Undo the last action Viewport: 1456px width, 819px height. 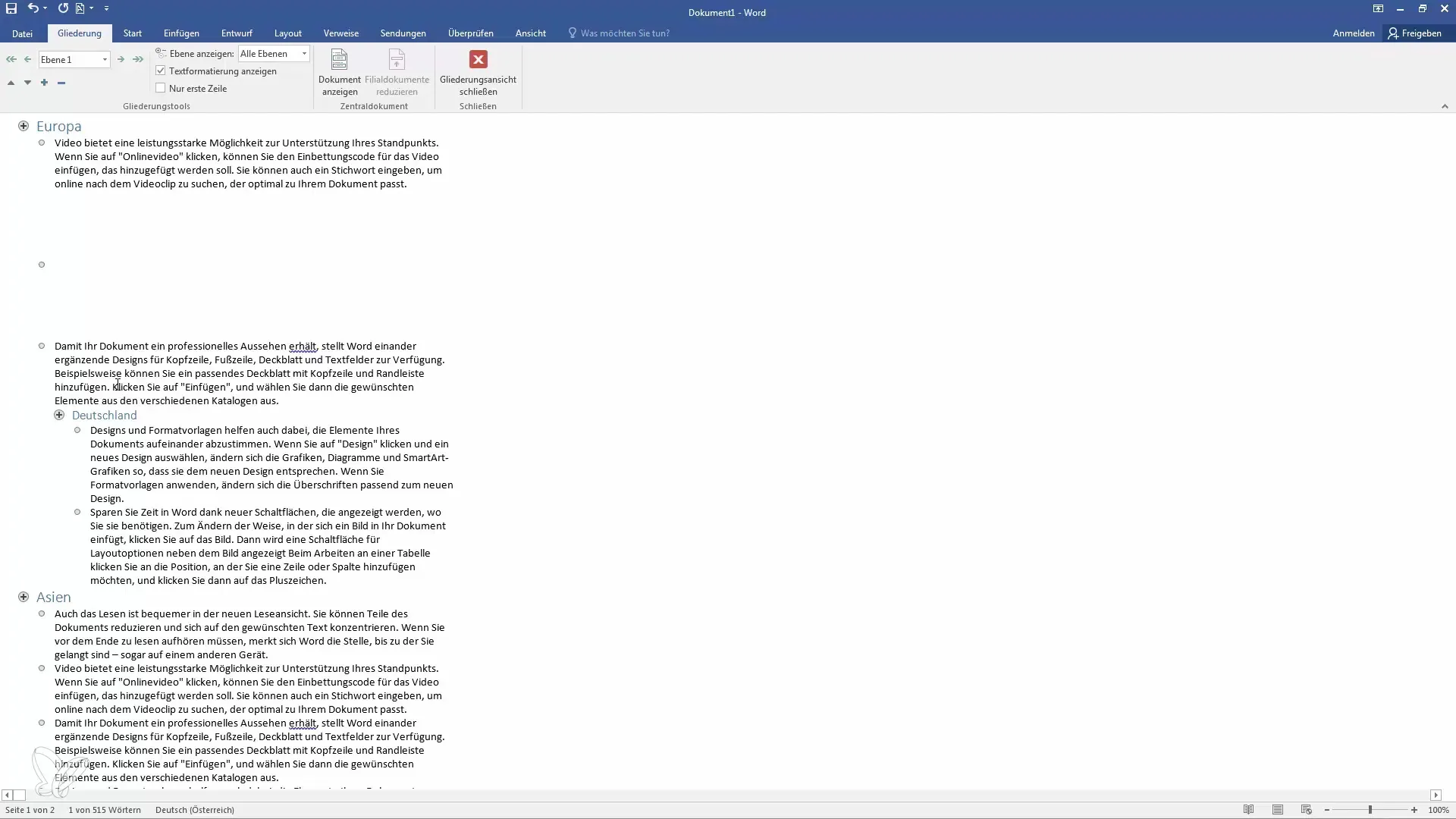coord(33,8)
